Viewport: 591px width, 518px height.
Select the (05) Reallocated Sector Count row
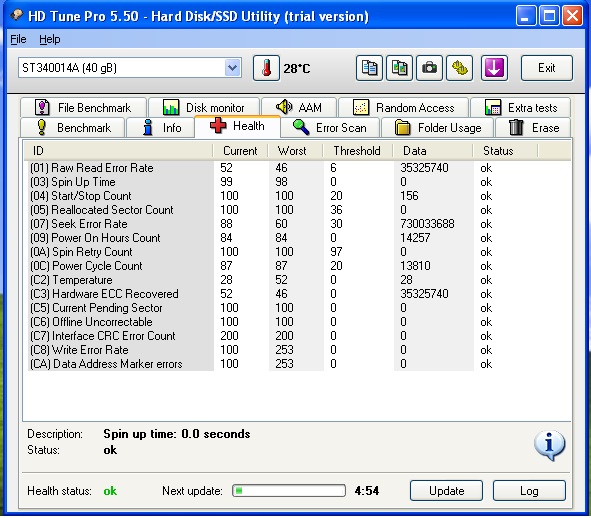[299, 210]
